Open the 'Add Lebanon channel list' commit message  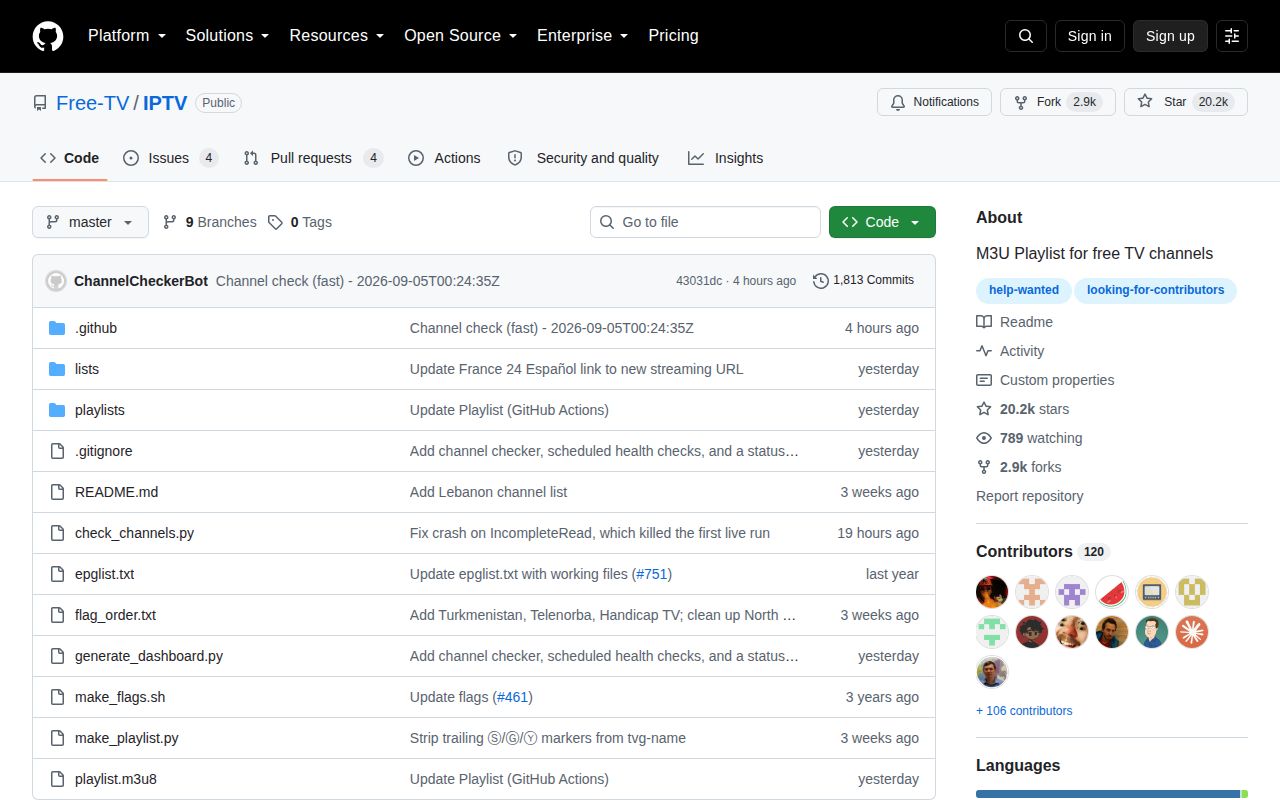[488, 492]
